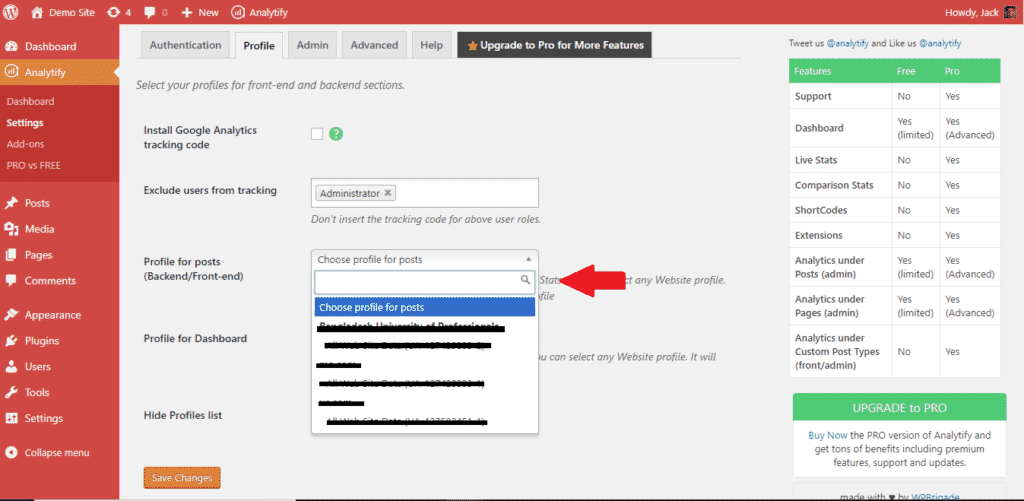Viewport: 1024px width, 501px height.
Task: Click Profile for Dashboard label
Action: point(195,338)
